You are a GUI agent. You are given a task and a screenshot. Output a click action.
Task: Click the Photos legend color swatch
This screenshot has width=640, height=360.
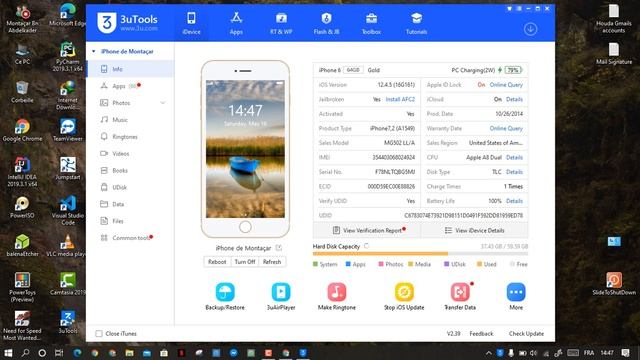[381, 264]
